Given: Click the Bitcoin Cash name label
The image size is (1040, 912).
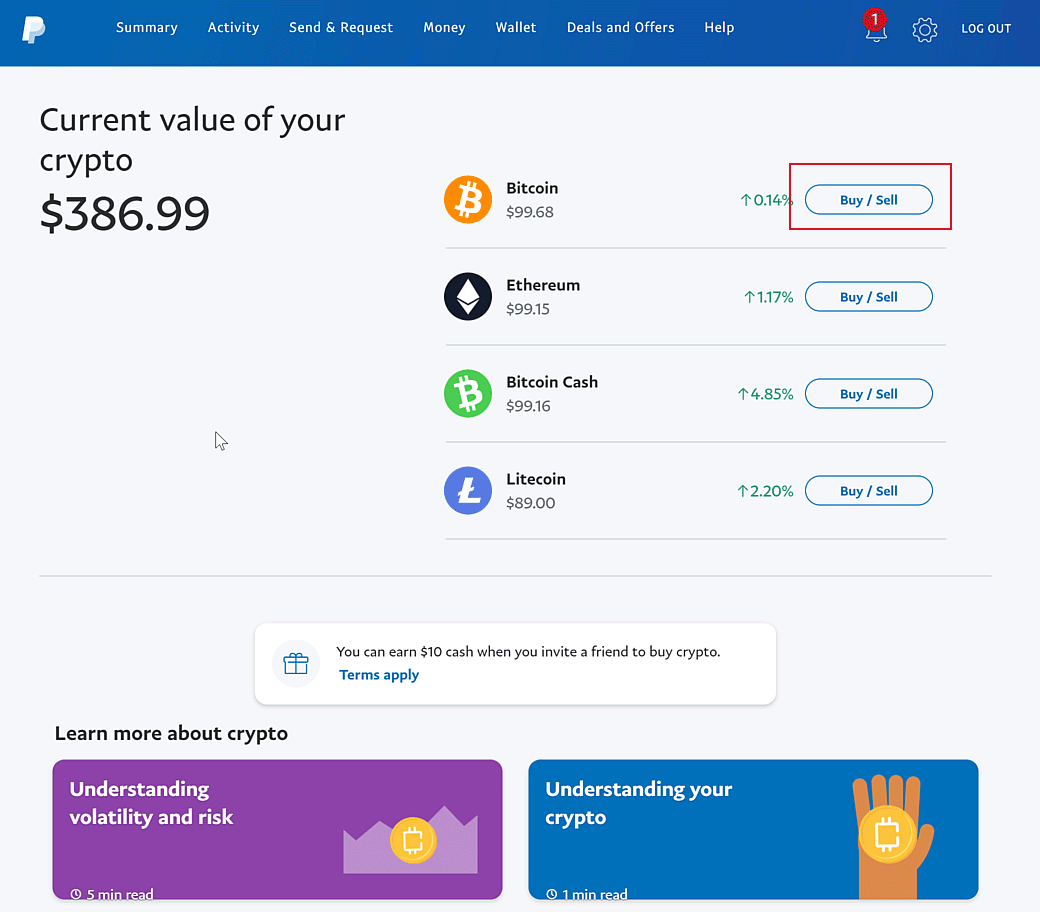Looking at the screenshot, I should tap(552, 382).
